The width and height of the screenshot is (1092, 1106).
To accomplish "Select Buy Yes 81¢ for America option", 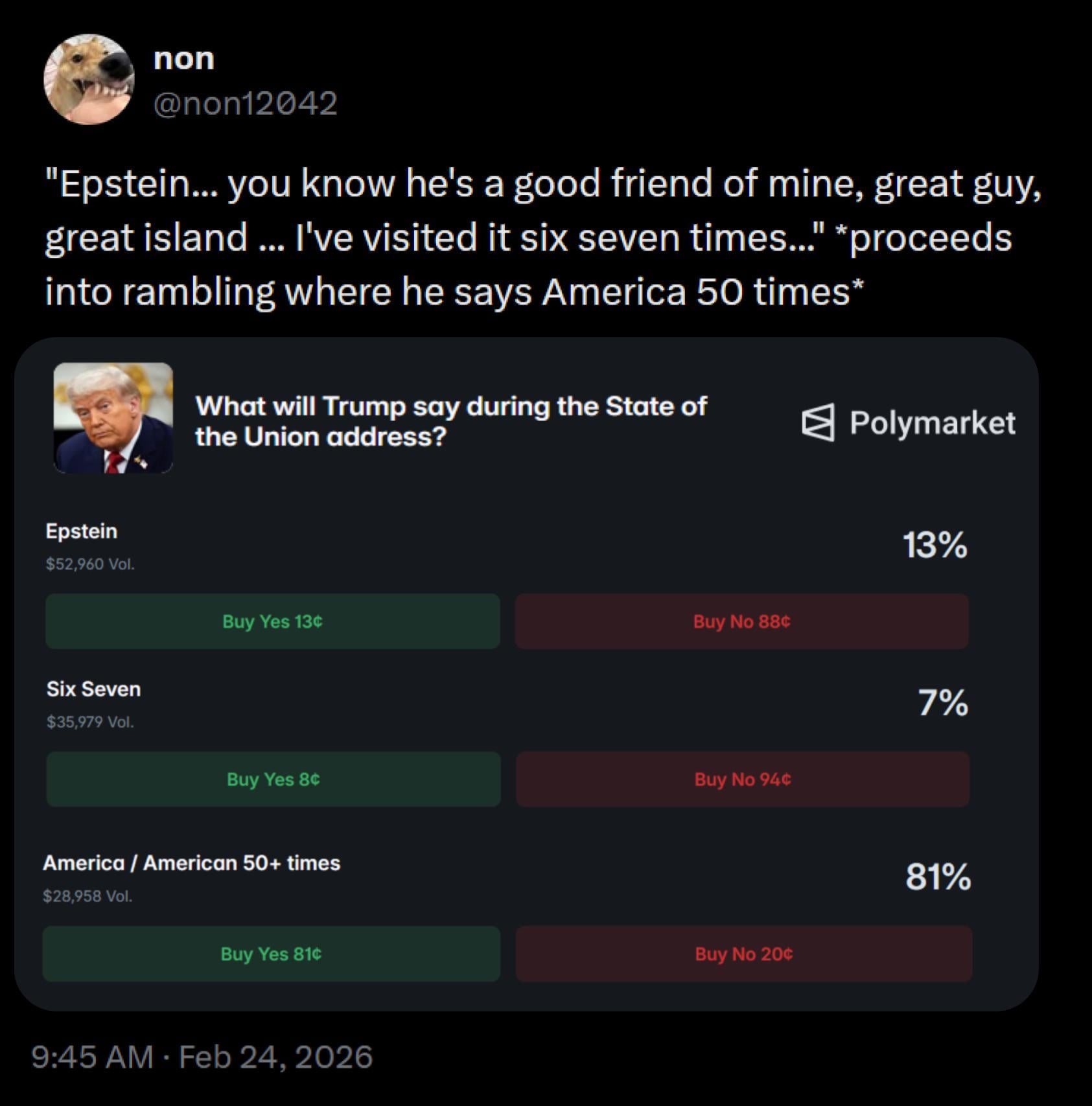I will click(271, 954).
